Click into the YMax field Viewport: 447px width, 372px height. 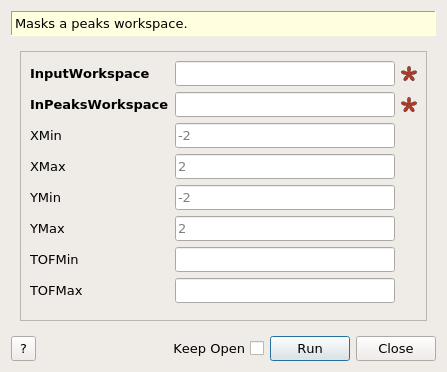point(285,229)
